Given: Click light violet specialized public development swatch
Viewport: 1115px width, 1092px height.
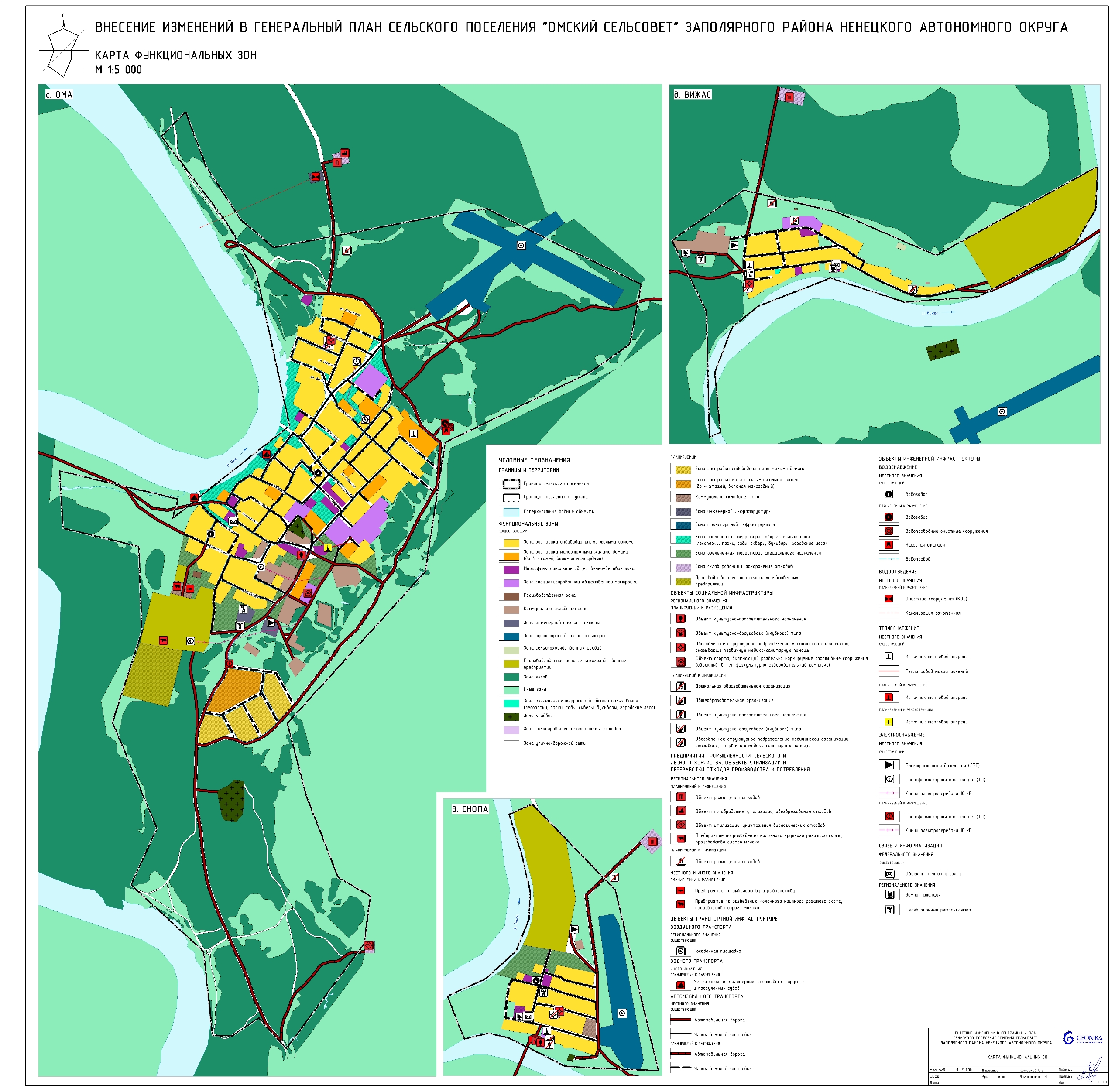Looking at the screenshot, I should pyautogui.click(x=511, y=583).
